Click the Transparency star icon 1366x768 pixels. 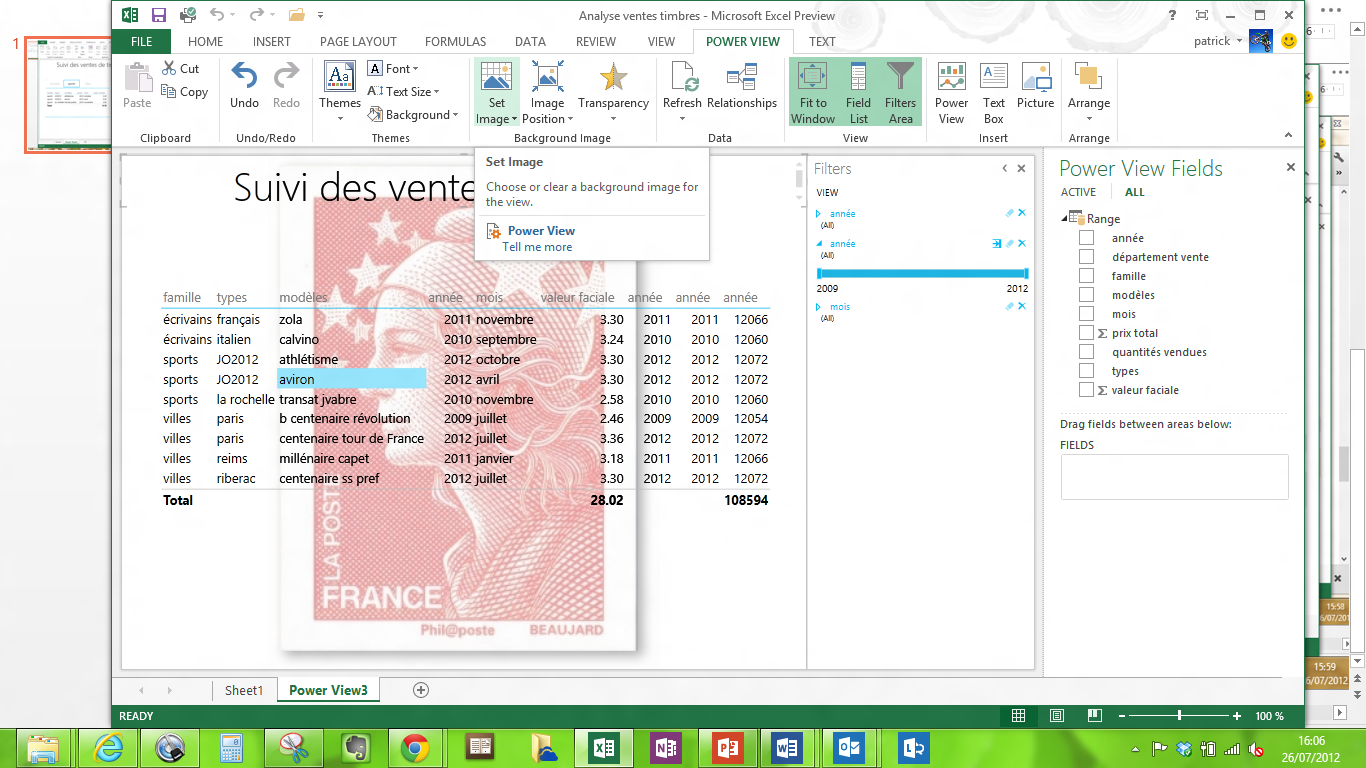(613, 78)
